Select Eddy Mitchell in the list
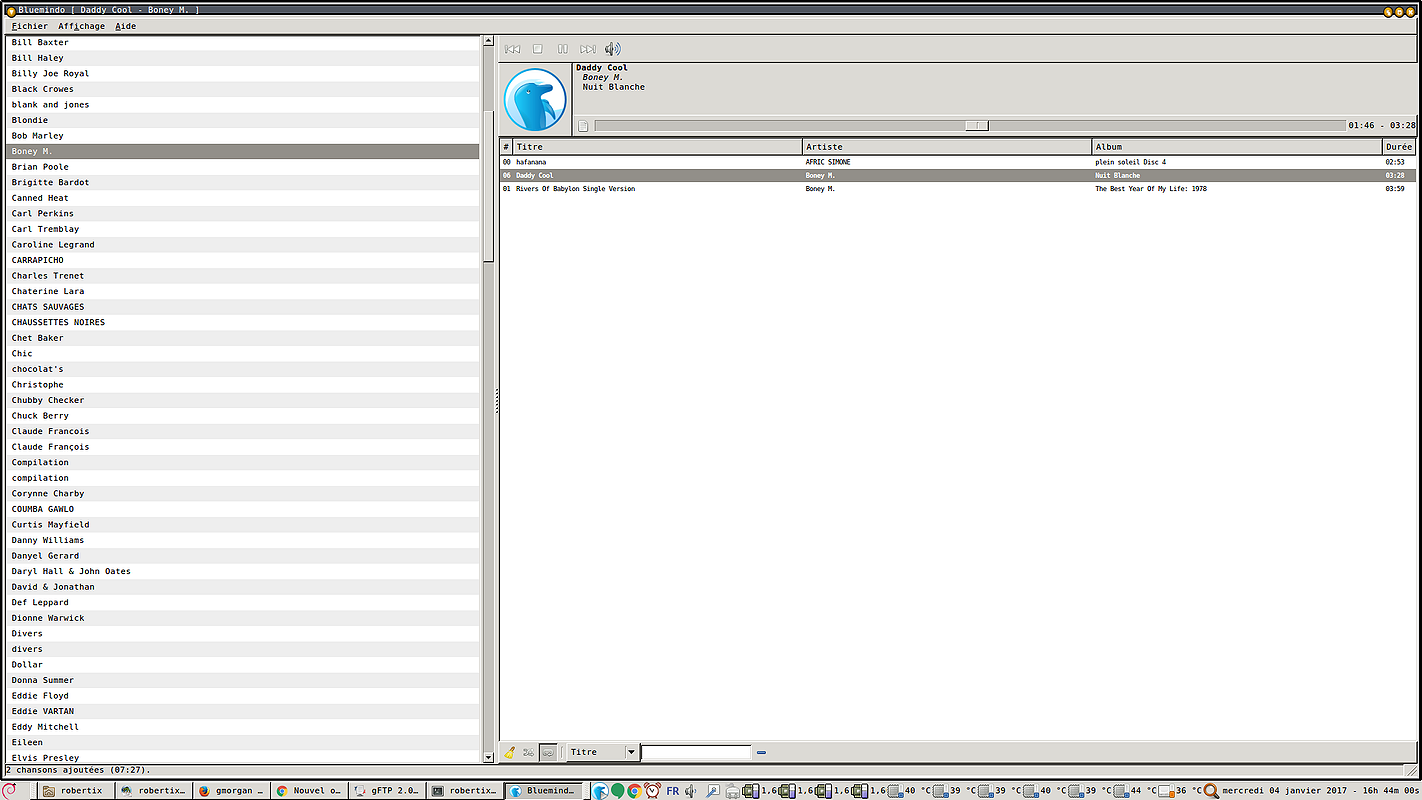Viewport: 1422px width, 800px height. point(243,727)
